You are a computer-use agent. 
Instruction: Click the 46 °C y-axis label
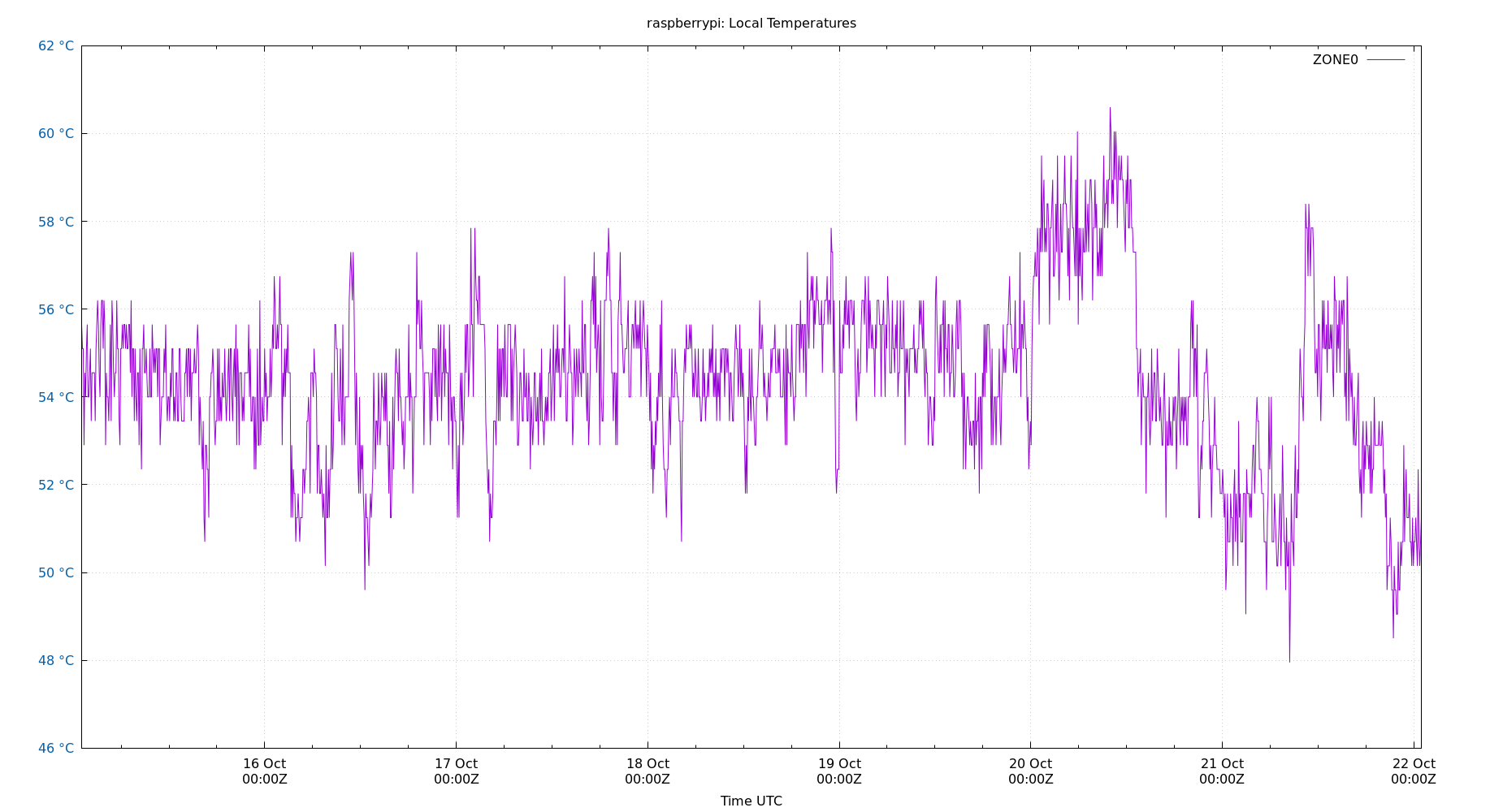56,748
